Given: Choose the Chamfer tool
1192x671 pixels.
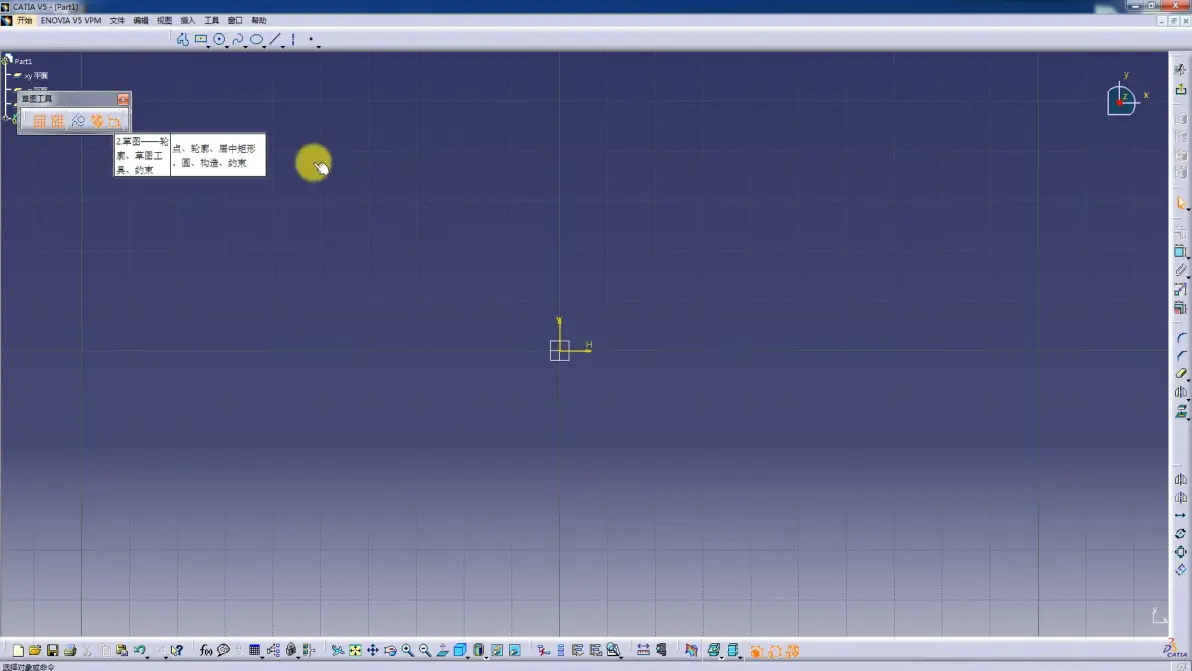Looking at the screenshot, I should (x=1181, y=356).
